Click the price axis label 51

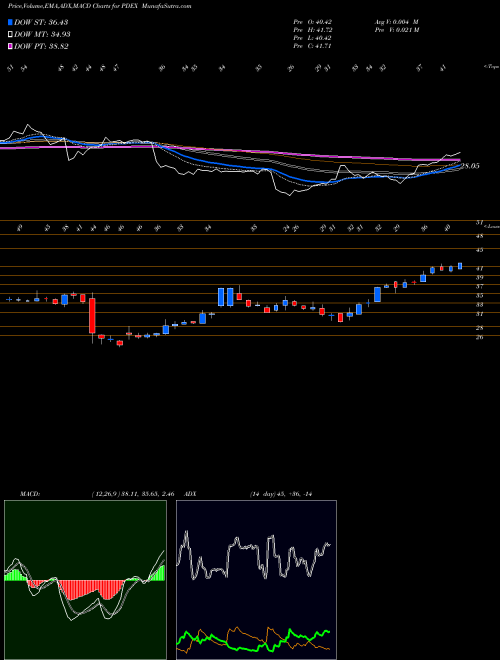(x=479, y=223)
